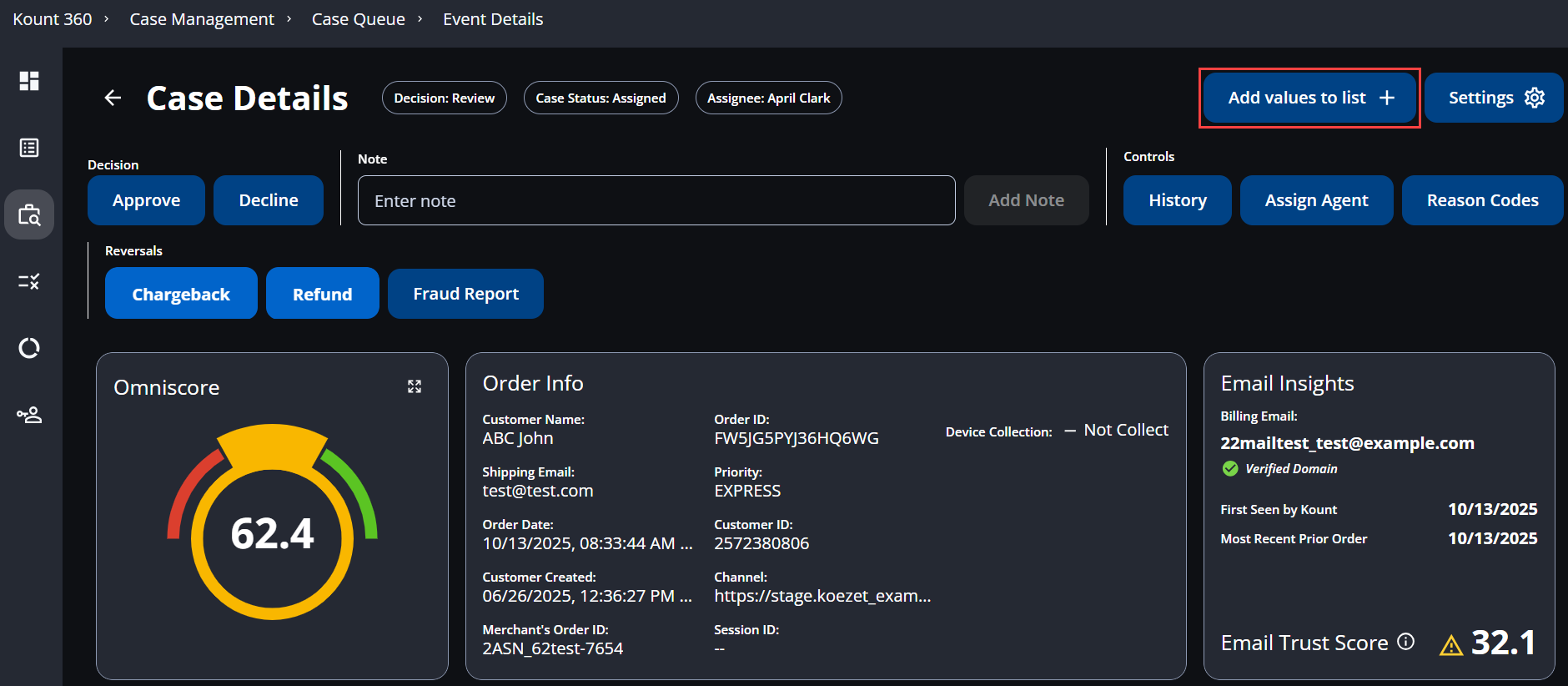Click order date 10/13/2025, 08:33:44 AM

587,543
